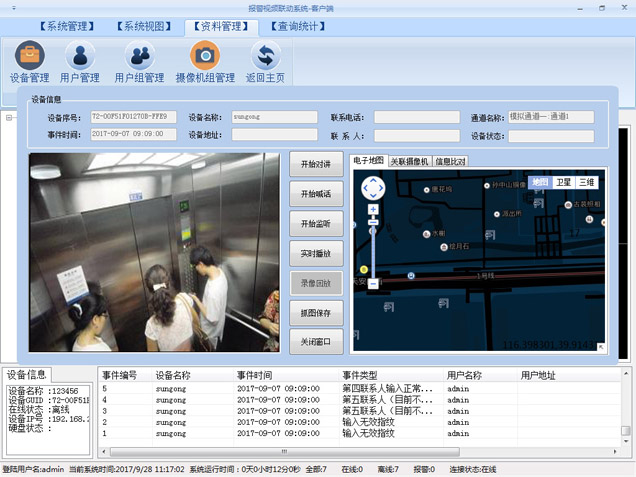This screenshot has width=636, height=477.
Task: Expand the tree node at left edge
Action: [x=7, y=117]
